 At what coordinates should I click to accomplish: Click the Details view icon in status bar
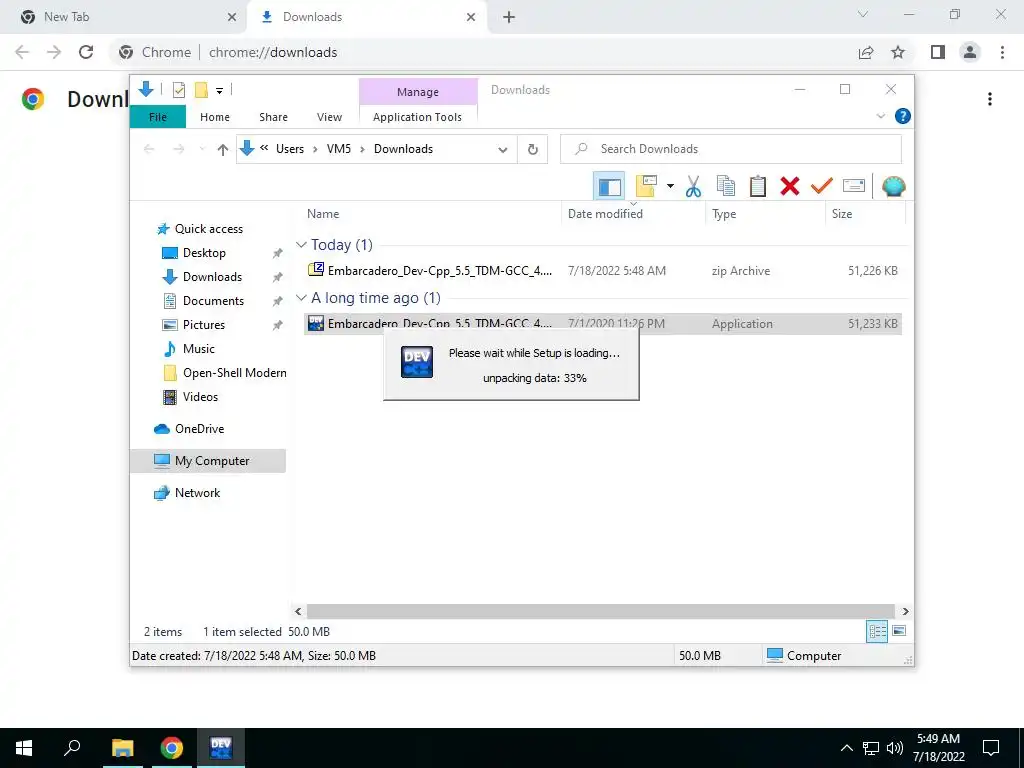point(877,631)
